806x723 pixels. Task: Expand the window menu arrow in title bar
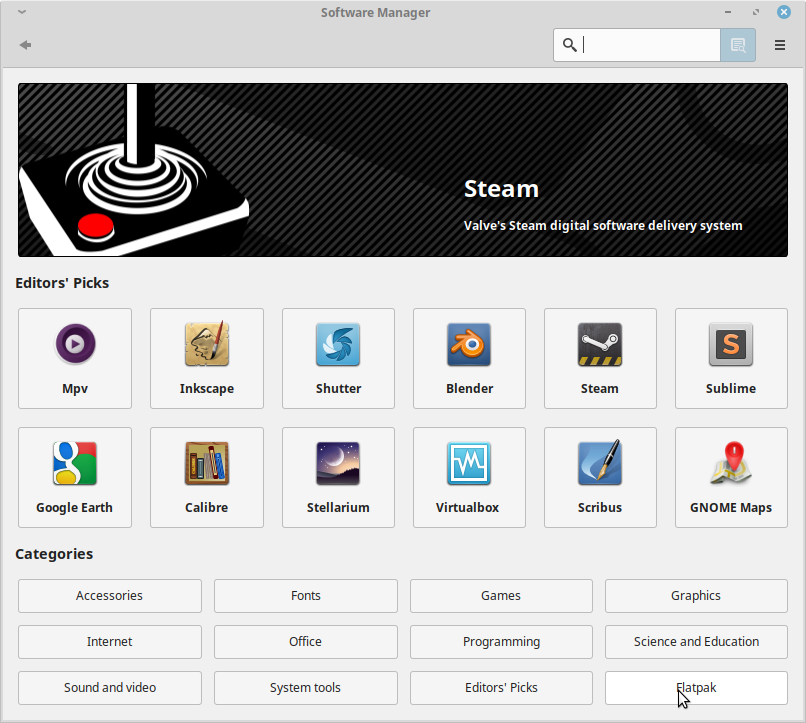point(22,13)
